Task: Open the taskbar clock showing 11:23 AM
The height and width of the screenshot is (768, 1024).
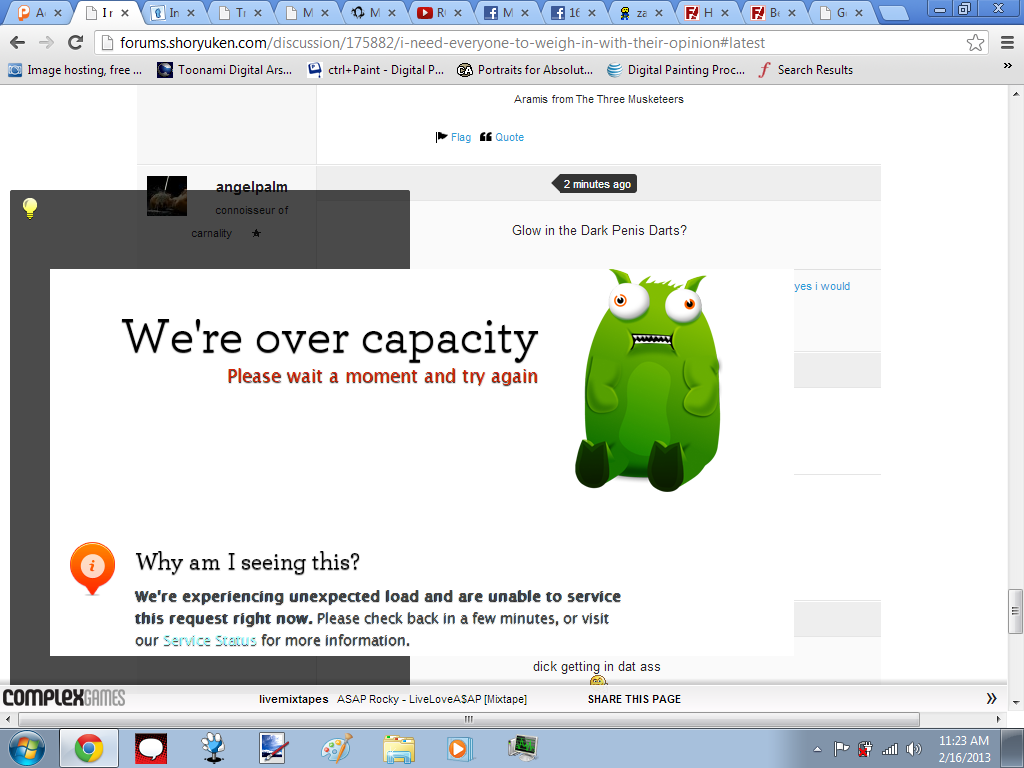Action: 965,749
